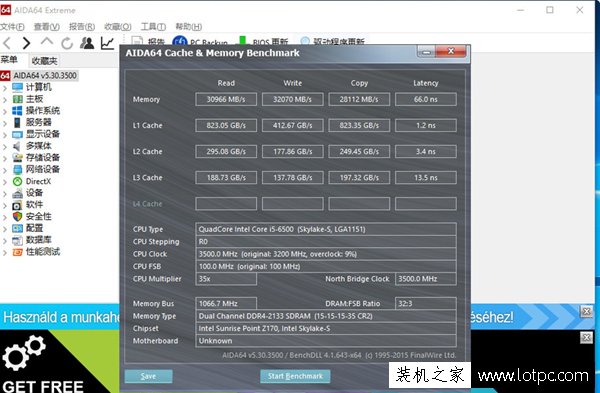Viewport: 600px width, 393px height.
Task: Close the Cache & Memory Benchmark dialog
Action: tap(451, 51)
